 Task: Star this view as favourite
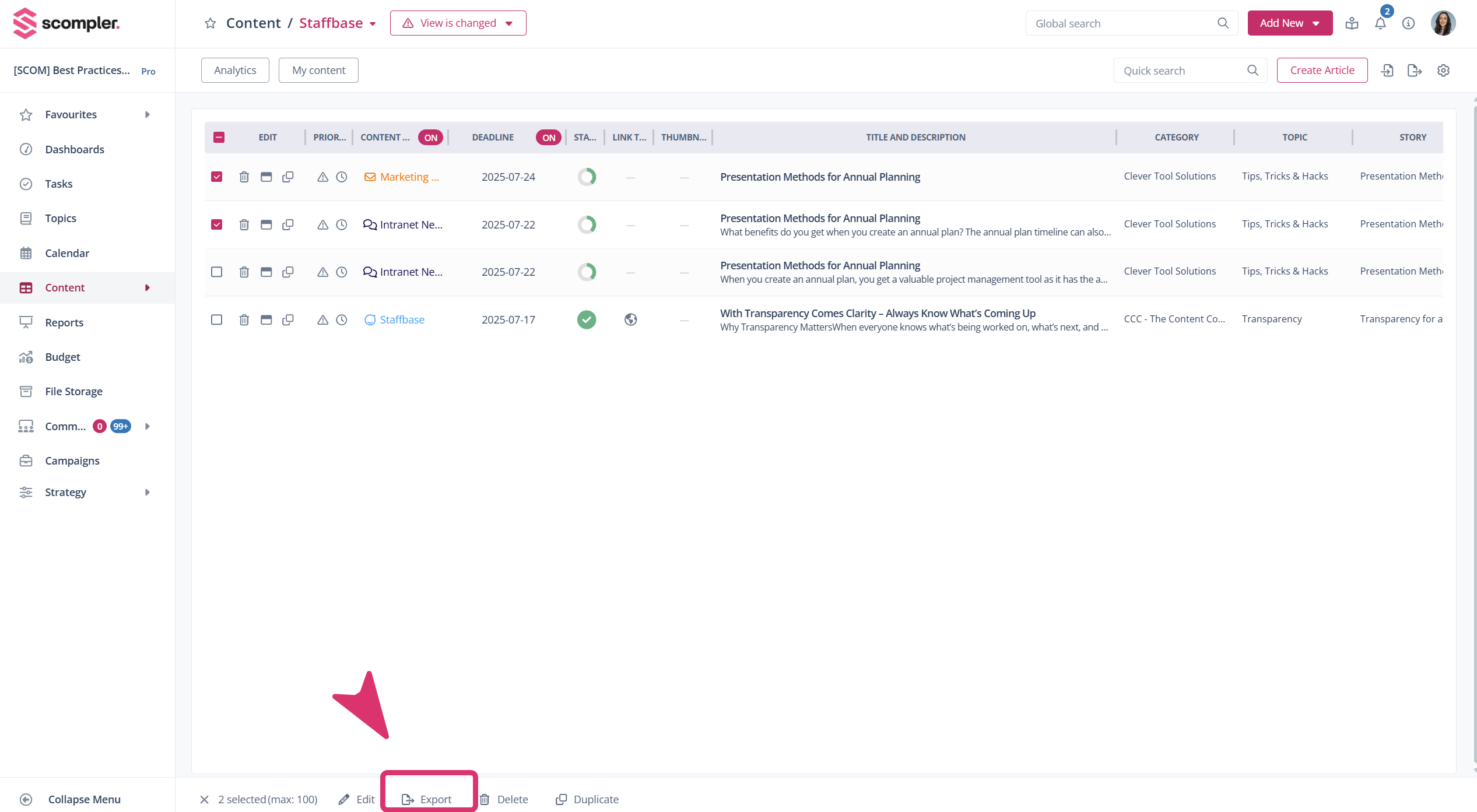tap(211, 23)
